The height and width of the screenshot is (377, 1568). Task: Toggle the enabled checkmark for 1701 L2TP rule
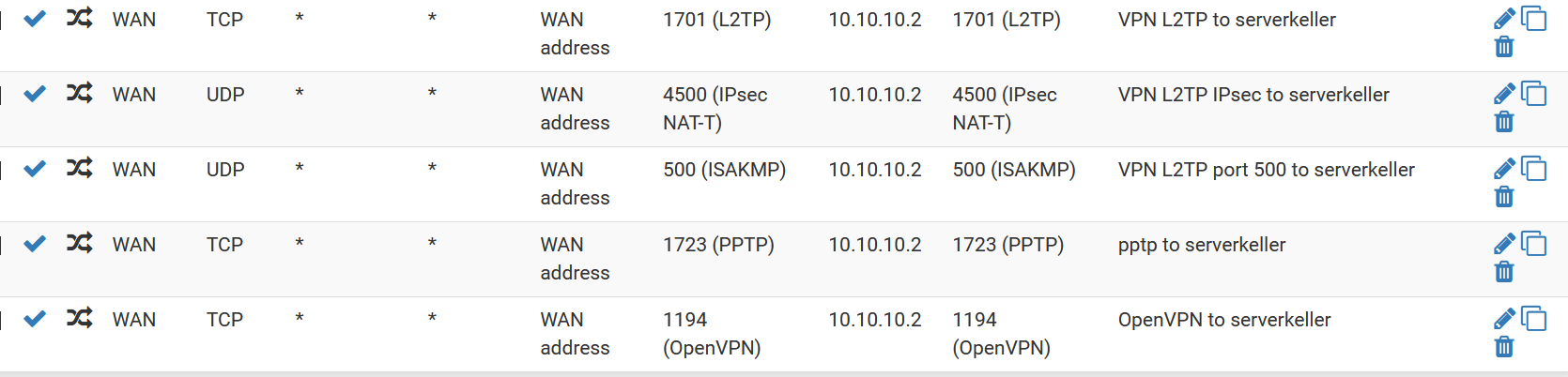tap(35, 19)
